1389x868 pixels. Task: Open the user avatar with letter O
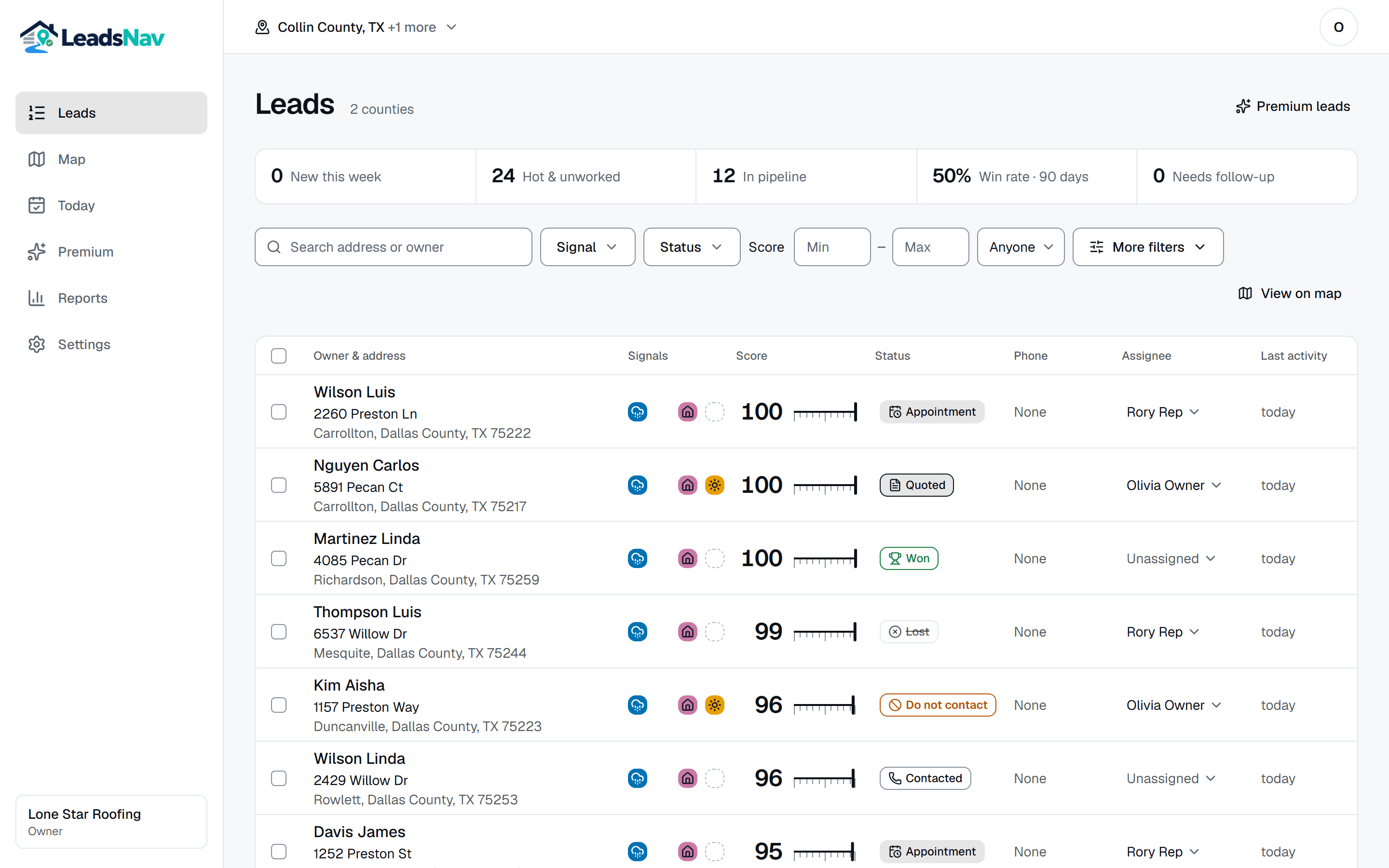pyautogui.click(x=1338, y=27)
